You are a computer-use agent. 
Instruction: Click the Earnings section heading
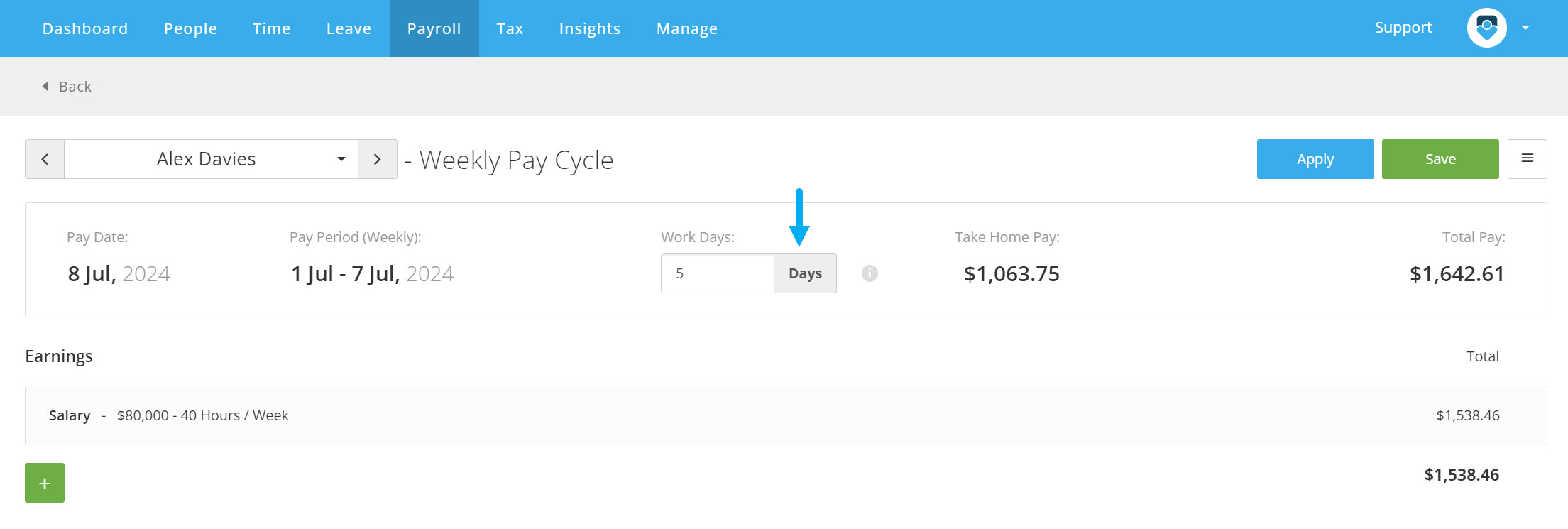[x=59, y=356]
